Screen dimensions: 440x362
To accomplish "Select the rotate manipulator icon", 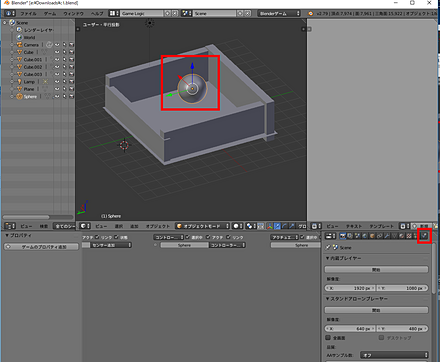I will point(284,226).
